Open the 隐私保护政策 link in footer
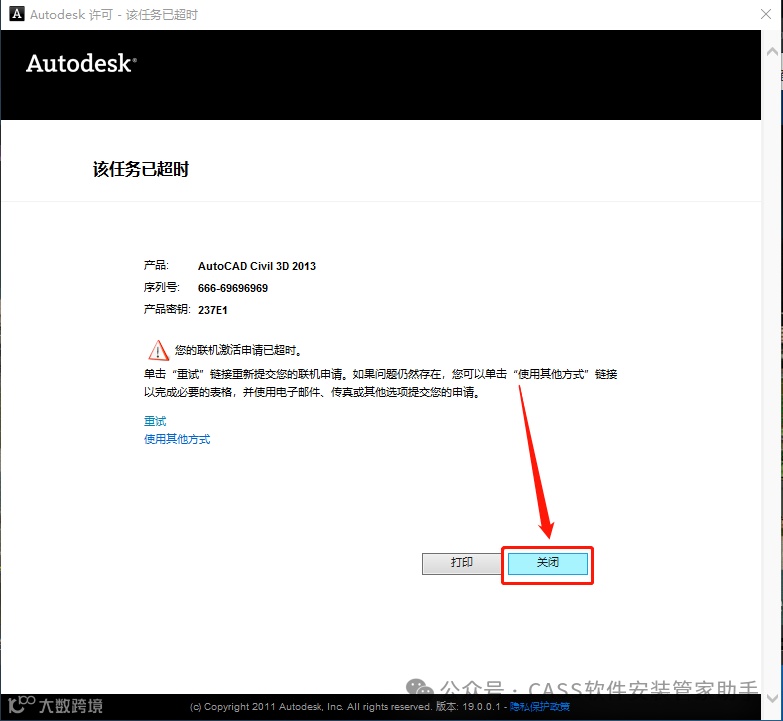The width and height of the screenshot is (783, 721). coord(539,707)
